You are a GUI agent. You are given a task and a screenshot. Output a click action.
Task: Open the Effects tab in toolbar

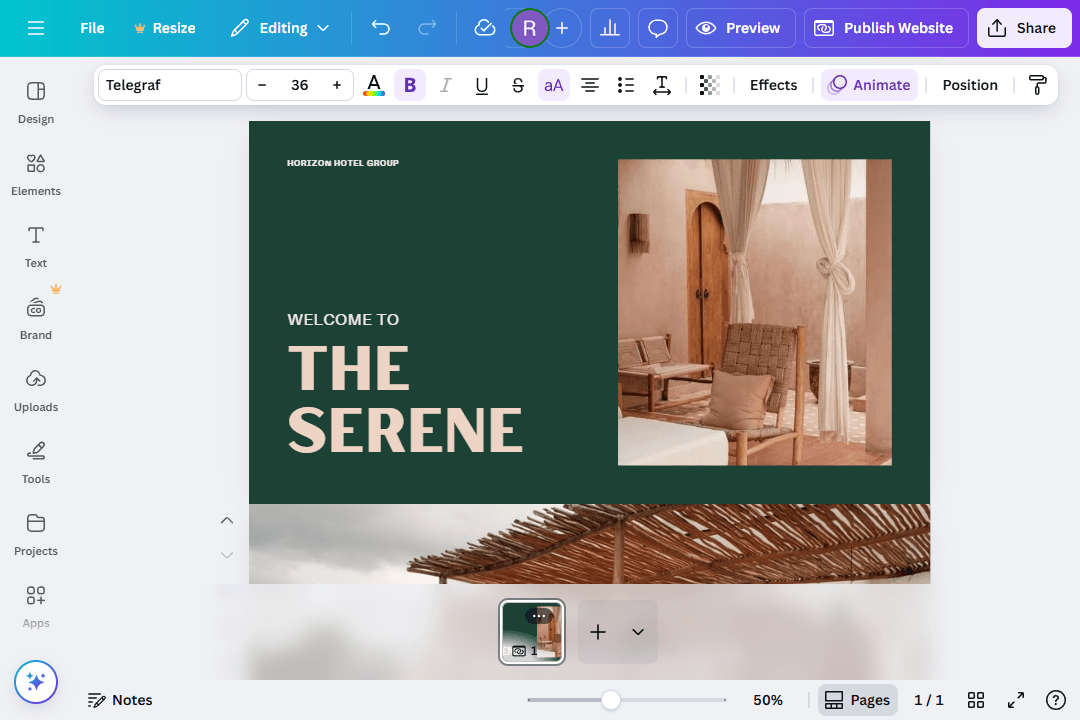(773, 85)
